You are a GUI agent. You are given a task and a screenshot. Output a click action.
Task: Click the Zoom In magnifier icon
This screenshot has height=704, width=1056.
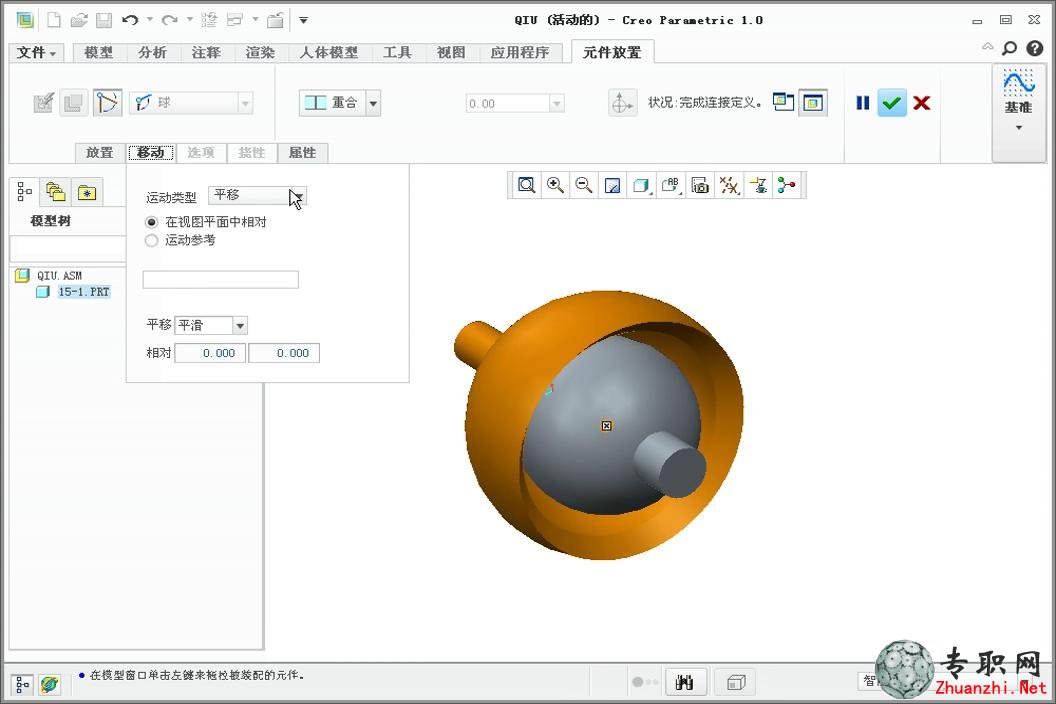point(555,185)
